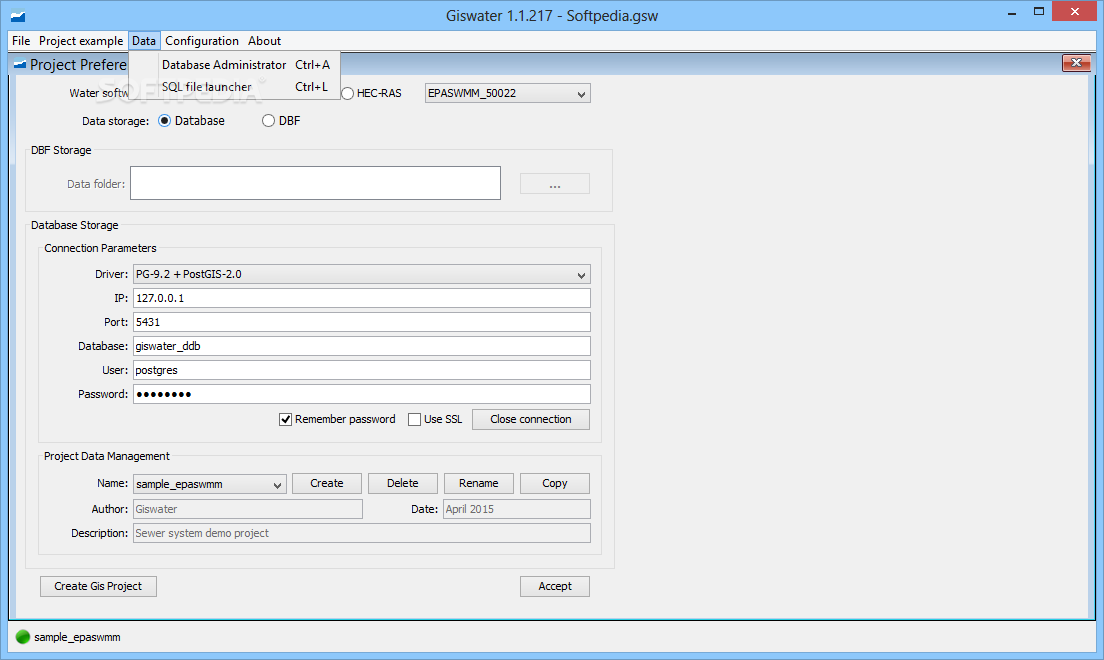Click the Database field giswater_ddb
This screenshot has height=660, width=1104.
(362, 346)
